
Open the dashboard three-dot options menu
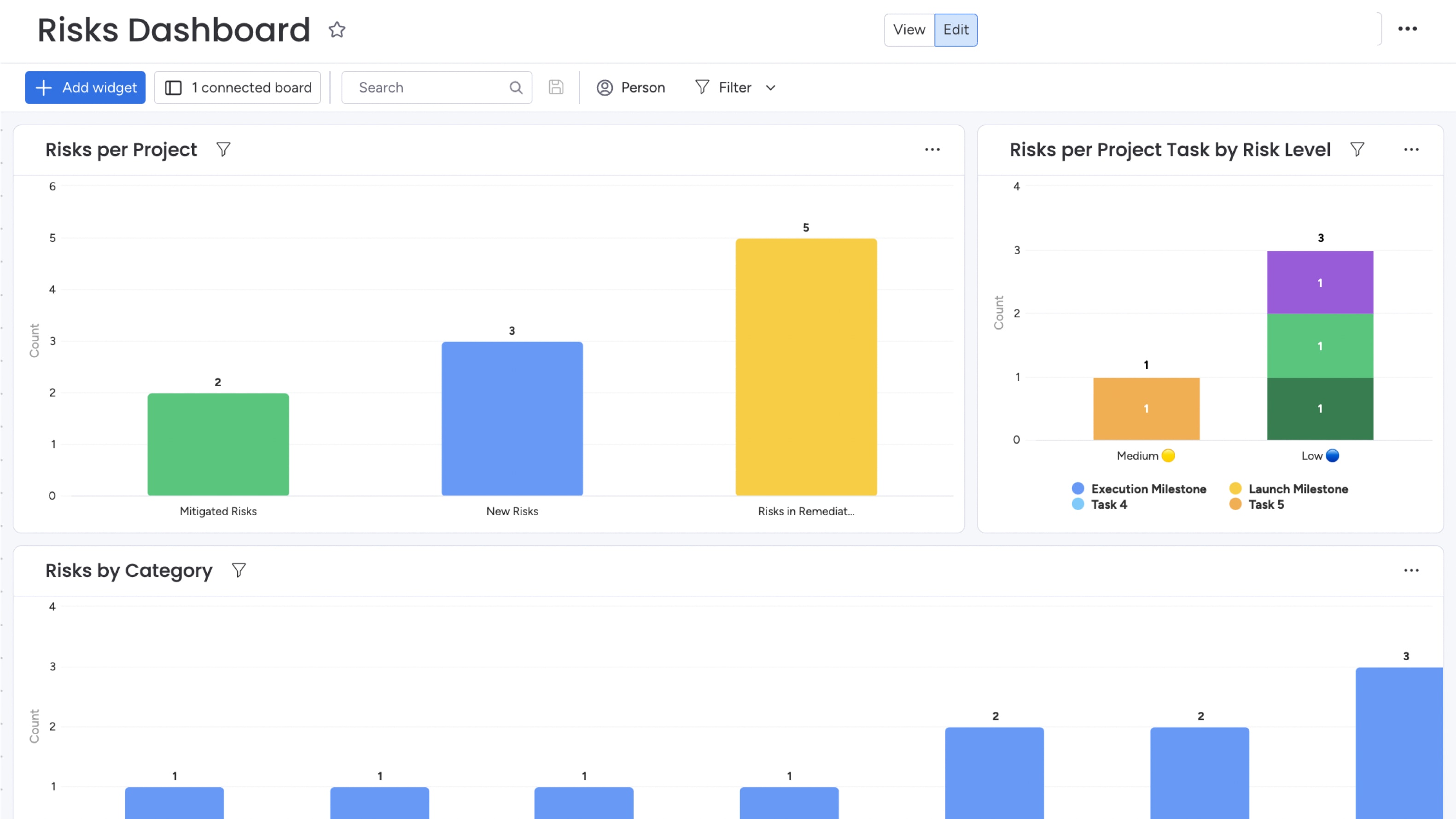pos(1407,29)
